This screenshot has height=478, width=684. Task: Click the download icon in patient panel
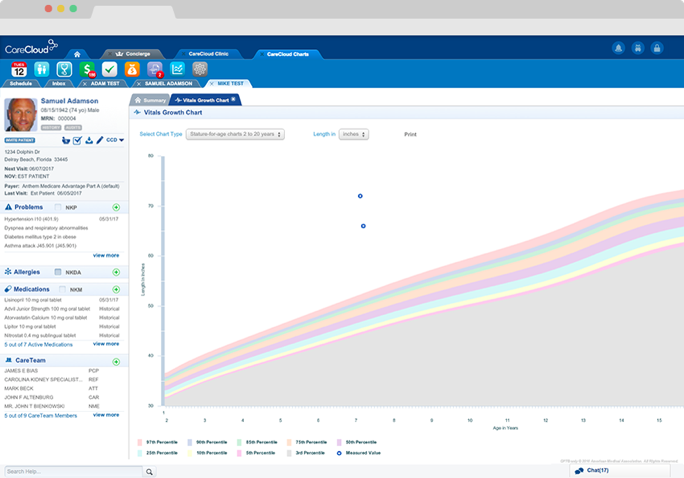click(89, 140)
